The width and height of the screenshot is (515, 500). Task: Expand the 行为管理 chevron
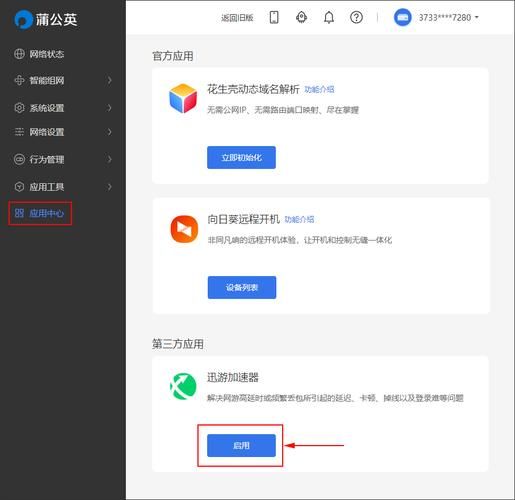[x=109, y=159]
